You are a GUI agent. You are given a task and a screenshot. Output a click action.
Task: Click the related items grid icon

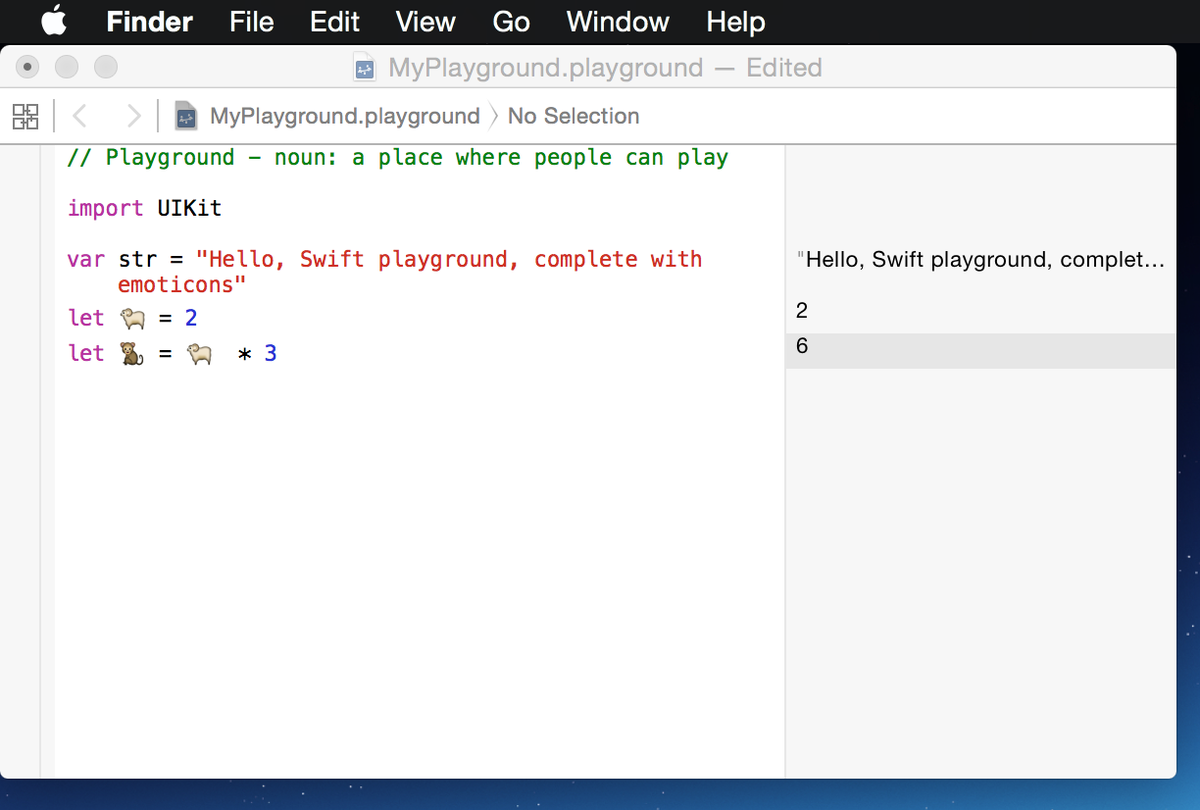coord(25,116)
